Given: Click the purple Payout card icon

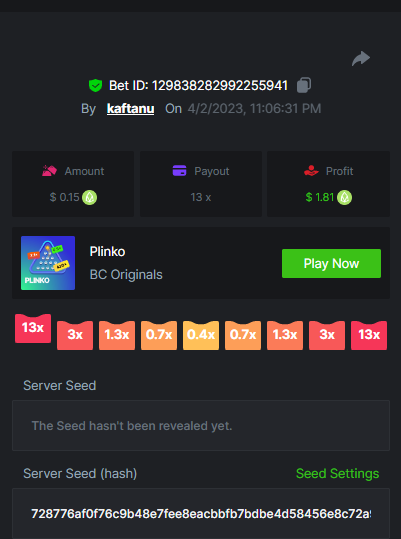Looking at the screenshot, I should point(179,170).
